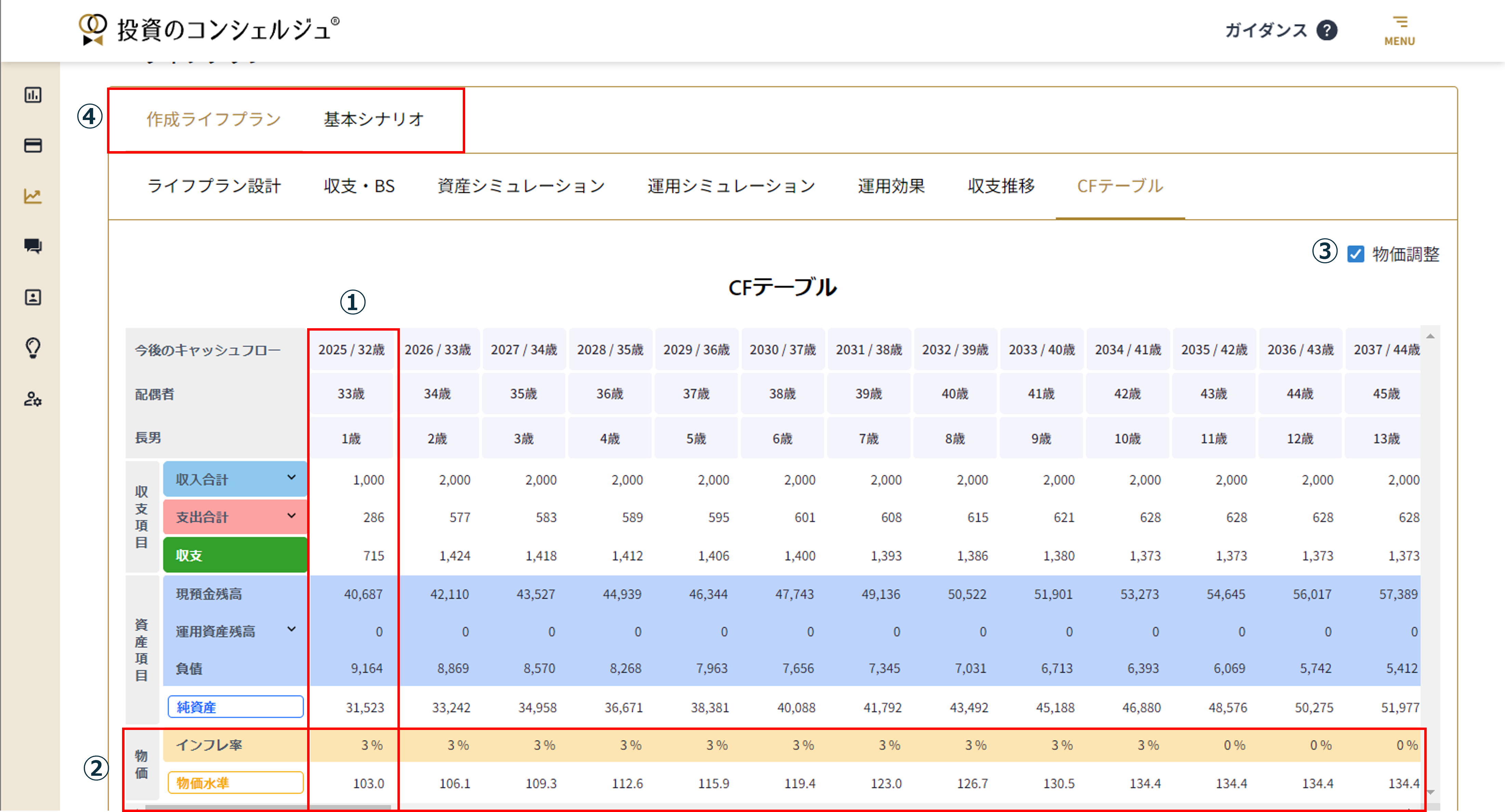
Task: Click the 1,424 balance cell for 2026
Action: [455, 556]
